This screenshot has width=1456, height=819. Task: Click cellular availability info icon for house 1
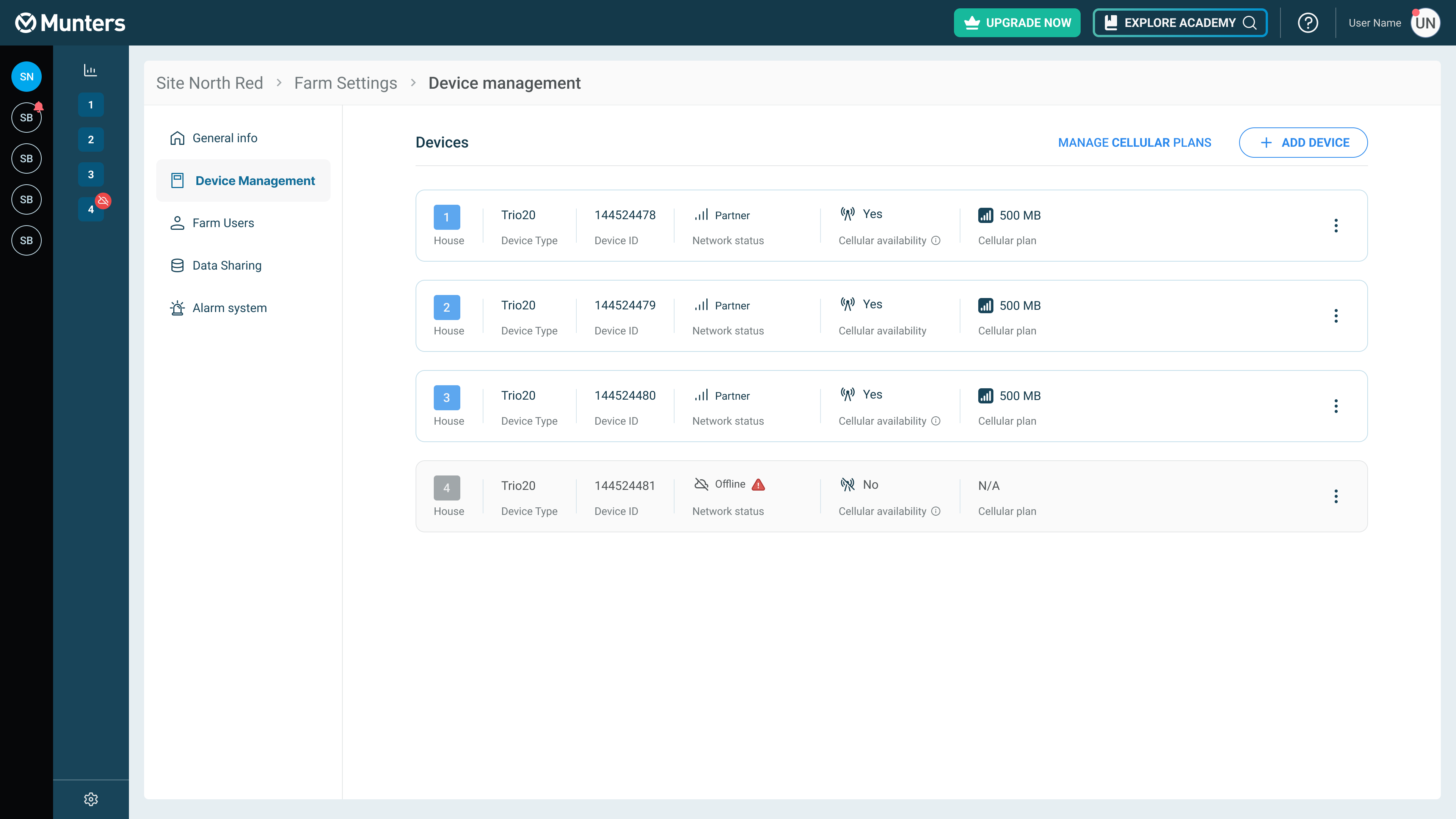936,240
